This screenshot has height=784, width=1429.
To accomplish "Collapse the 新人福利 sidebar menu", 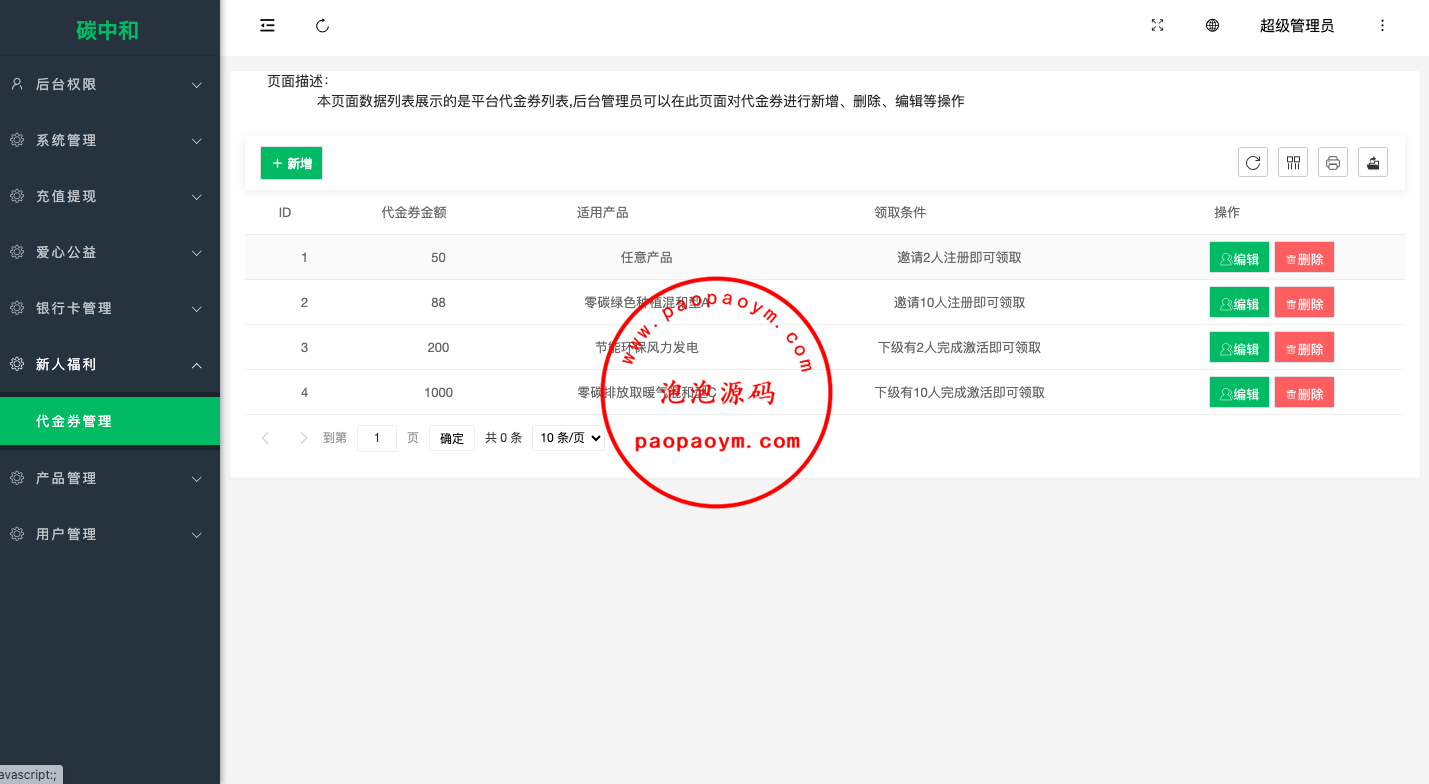I will coord(110,365).
